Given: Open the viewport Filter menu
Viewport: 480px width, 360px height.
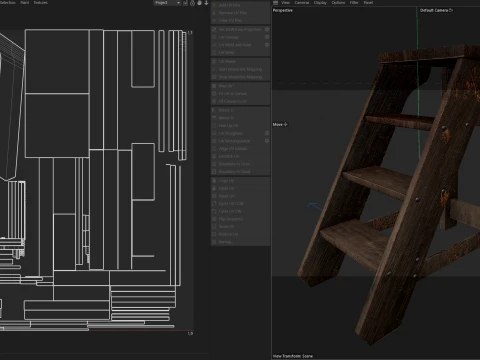Looking at the screenshot, I should [354, 3].
